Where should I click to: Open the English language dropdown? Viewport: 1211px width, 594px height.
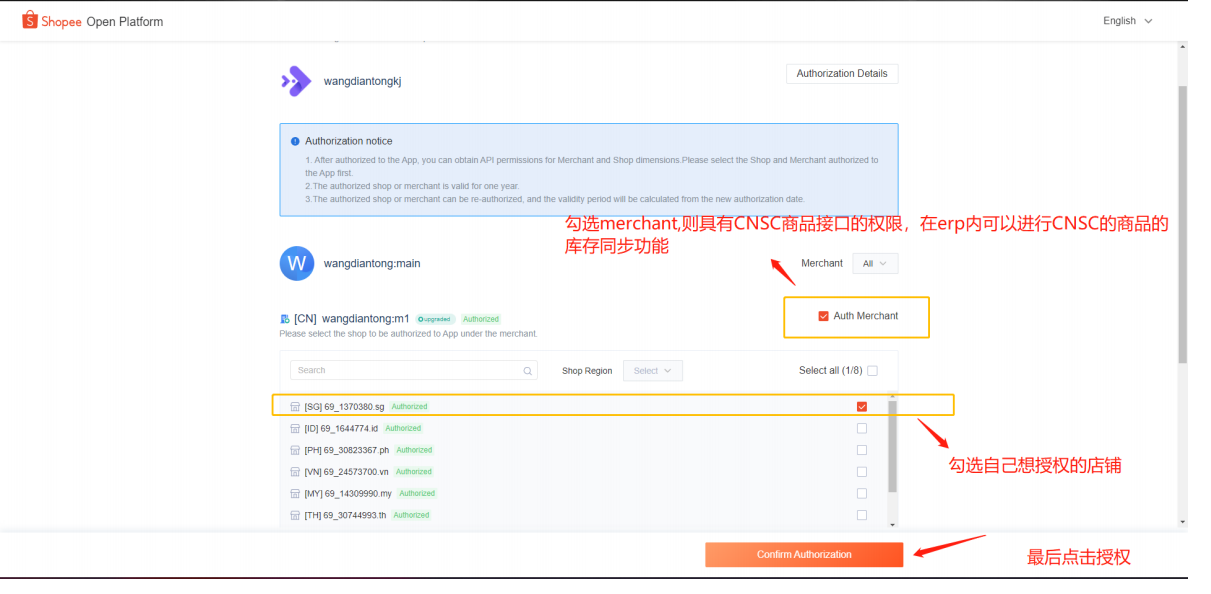pyautogui.click(x=1127, y=21)
